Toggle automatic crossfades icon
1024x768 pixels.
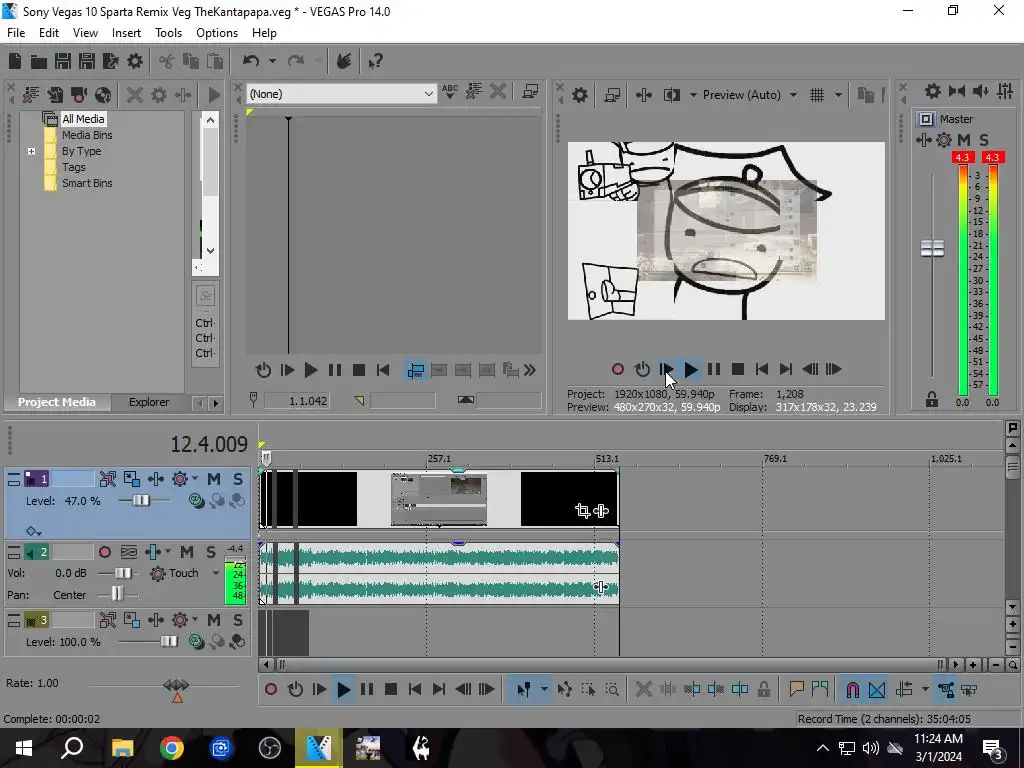click(877, 690)
